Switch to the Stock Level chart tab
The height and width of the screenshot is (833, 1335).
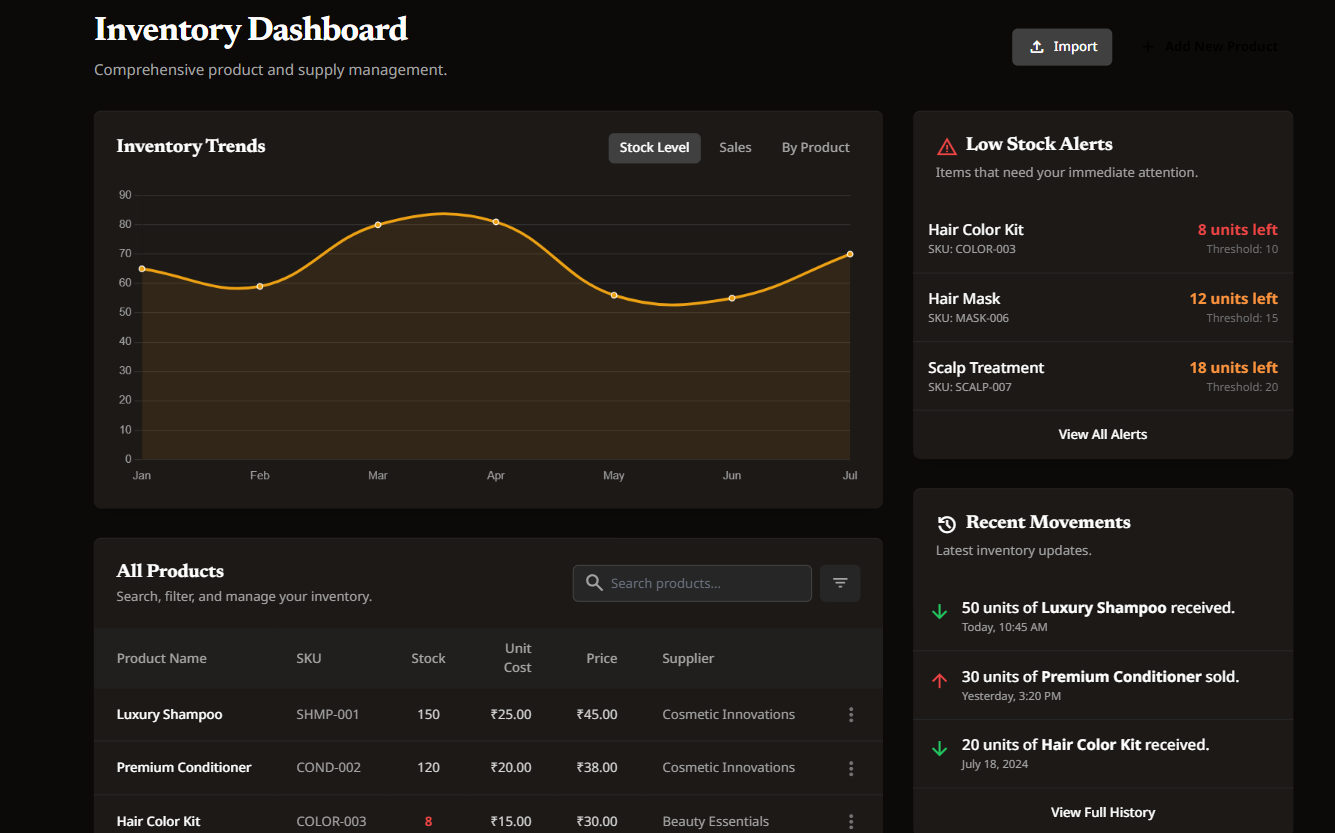click(x=654, y=148)
